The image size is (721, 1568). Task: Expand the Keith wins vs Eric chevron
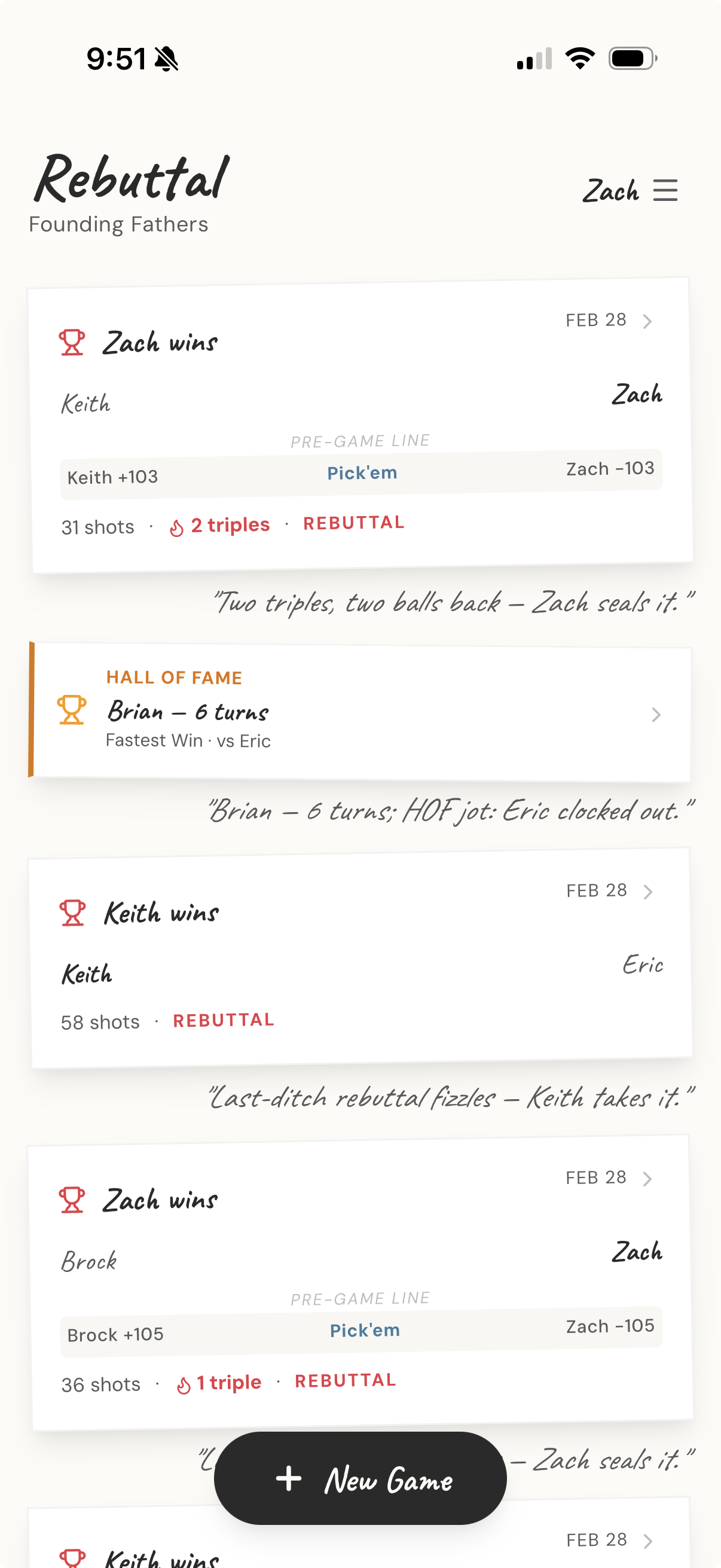pyautogui.click(x=648, y=892)
